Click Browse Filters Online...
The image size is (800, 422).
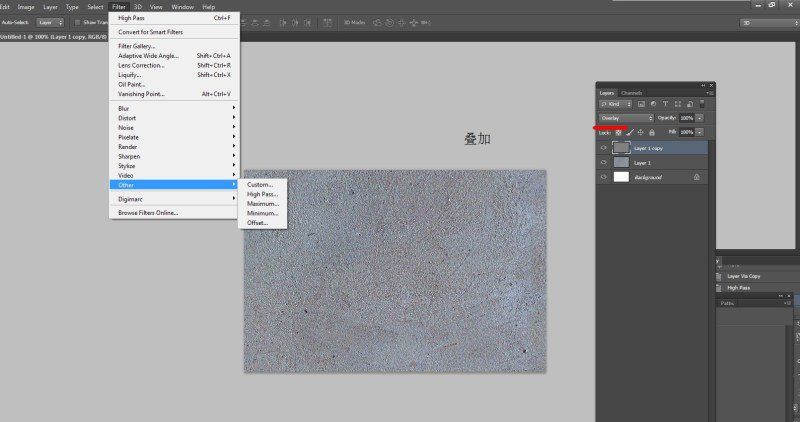[x=174, y=212]
